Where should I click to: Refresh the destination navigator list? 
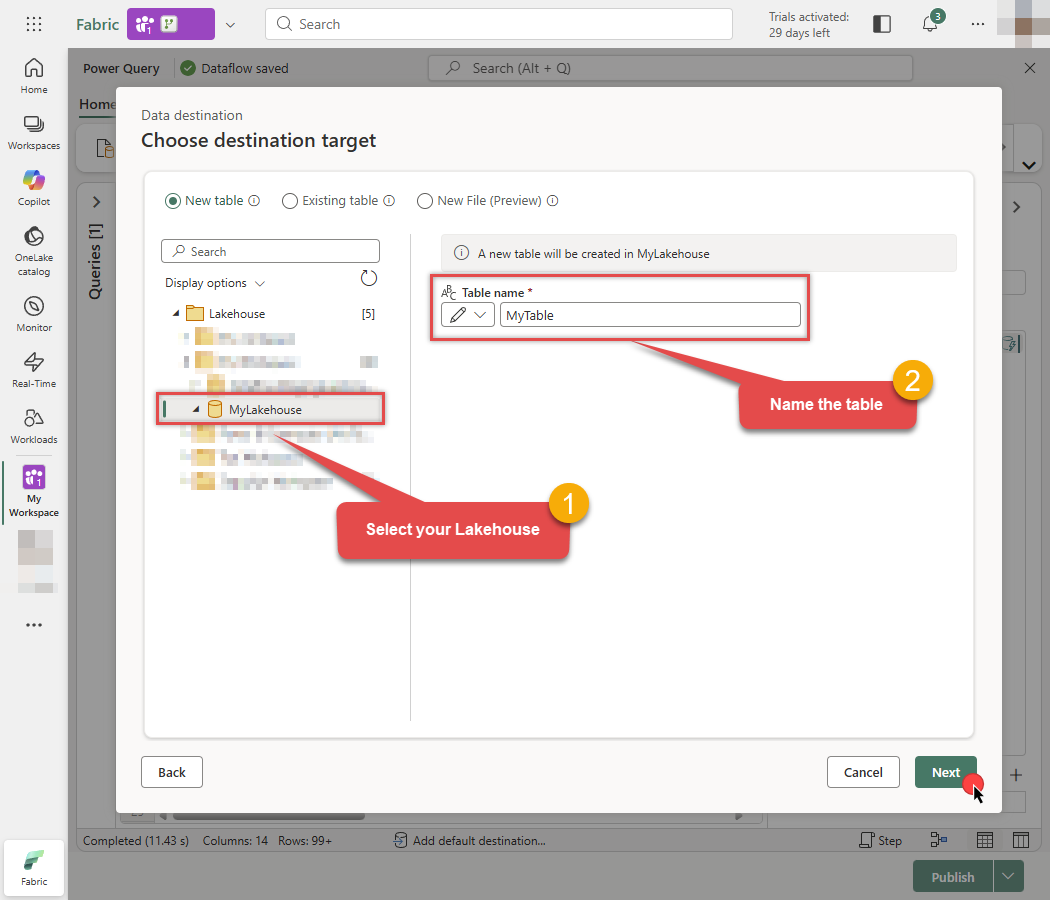(x=369, y=278)
